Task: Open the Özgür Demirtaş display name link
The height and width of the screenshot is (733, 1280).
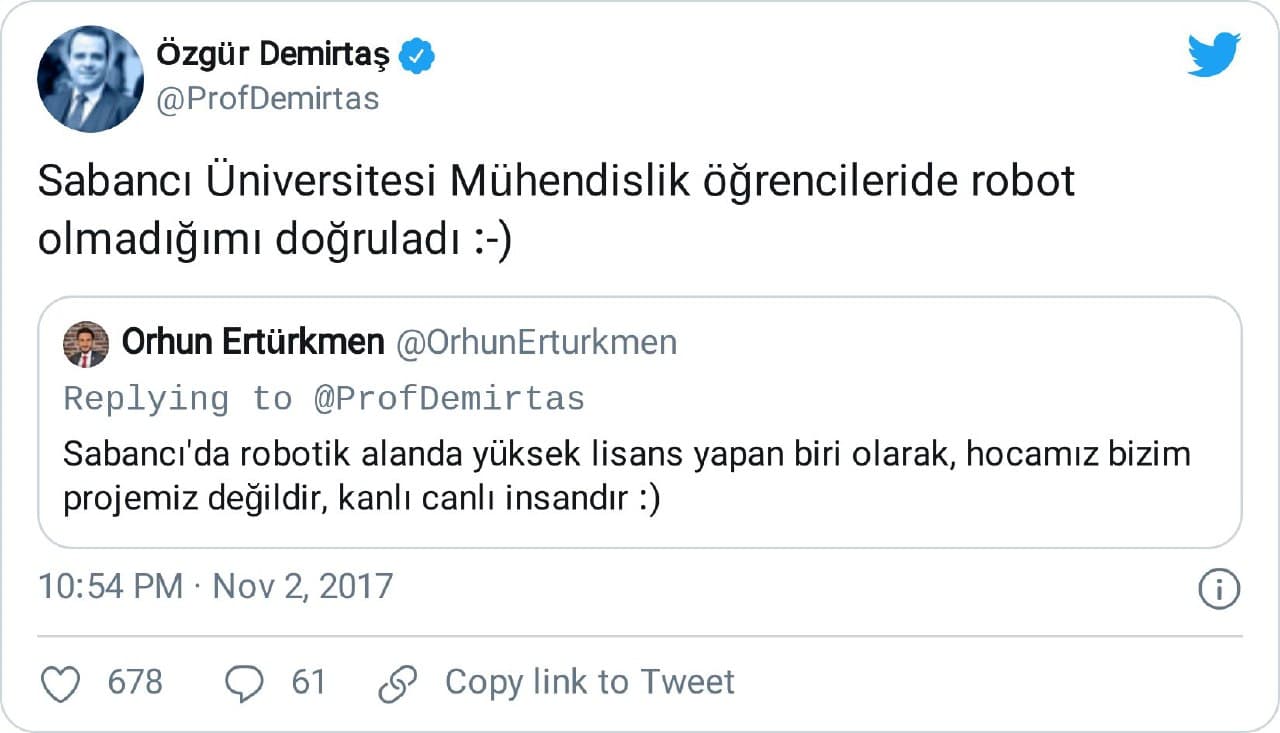Action: pyautogui.click(x=274, y=57)
